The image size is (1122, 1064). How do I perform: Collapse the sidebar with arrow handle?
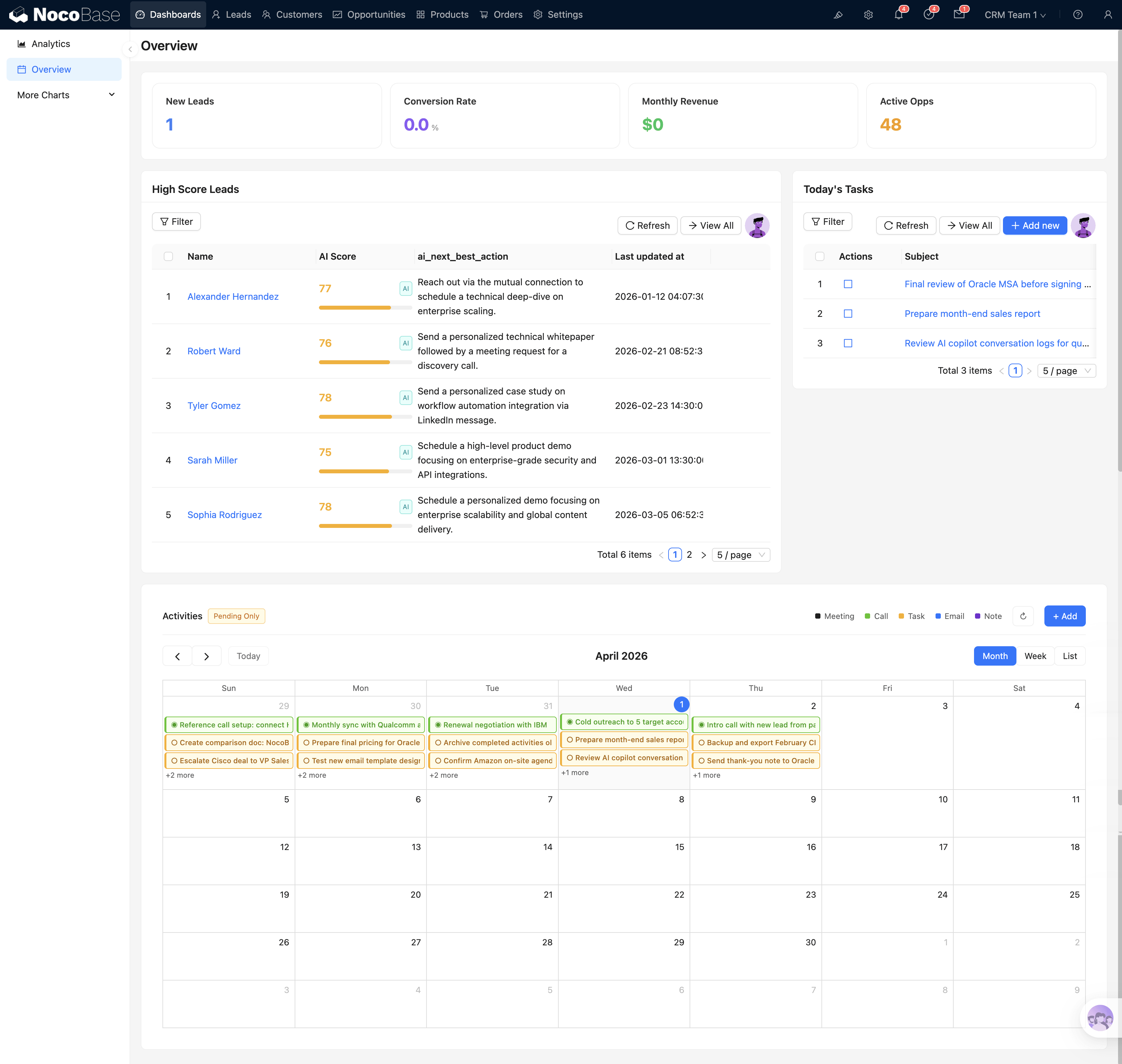coord(130,49)
